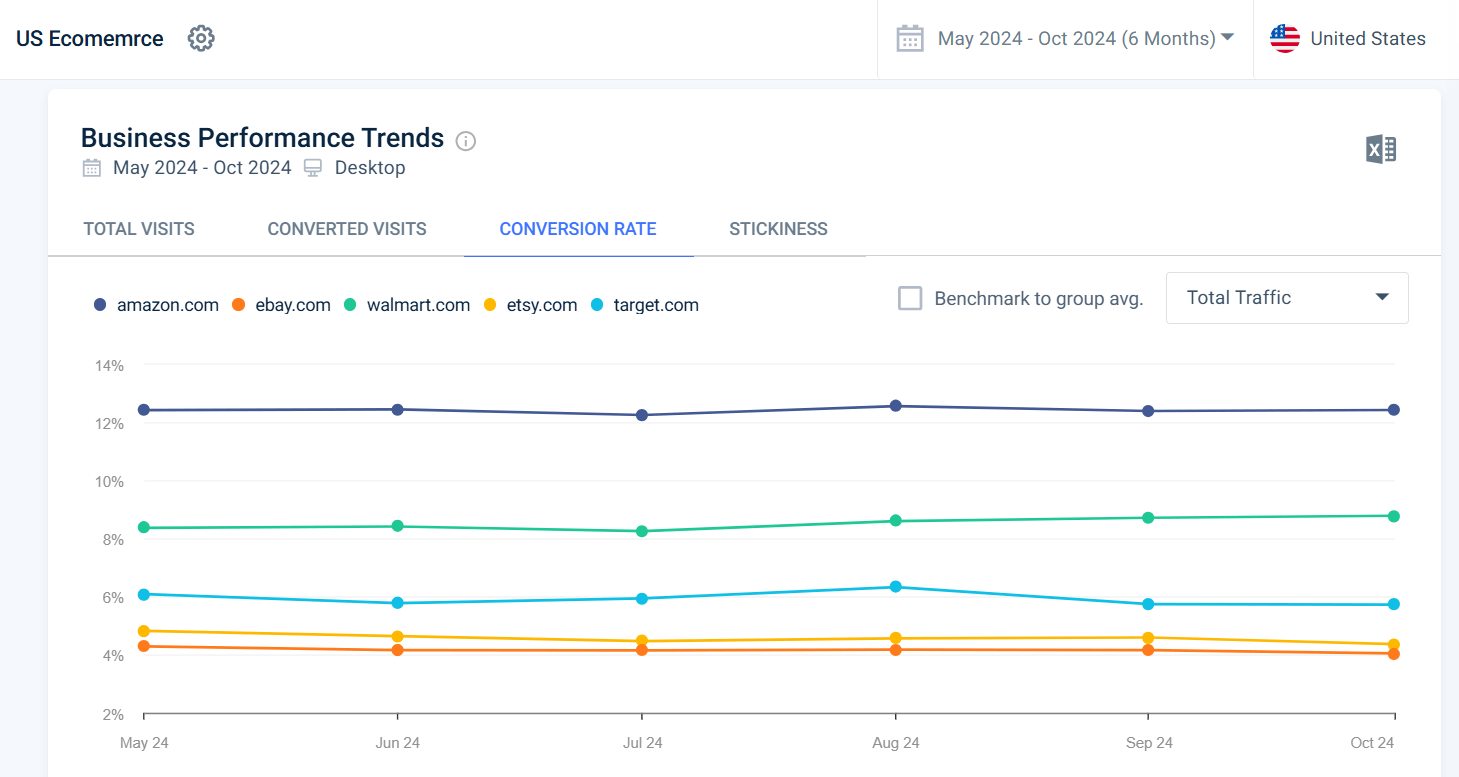The image size is (1459, 777).
Task: Enable Benchmark to group avg. checkbox
Action: (910, 298)
